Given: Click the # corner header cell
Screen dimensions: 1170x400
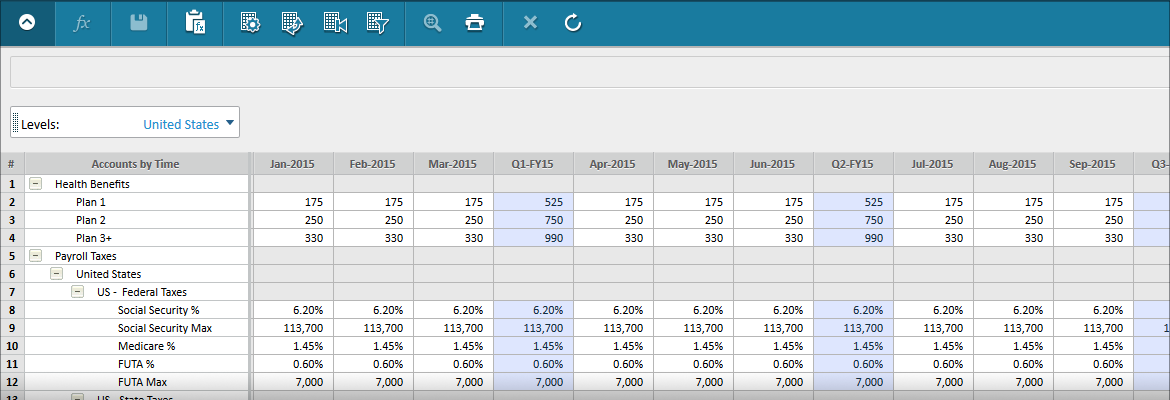Looking at the screenshot, I should (x=12, y=164).
